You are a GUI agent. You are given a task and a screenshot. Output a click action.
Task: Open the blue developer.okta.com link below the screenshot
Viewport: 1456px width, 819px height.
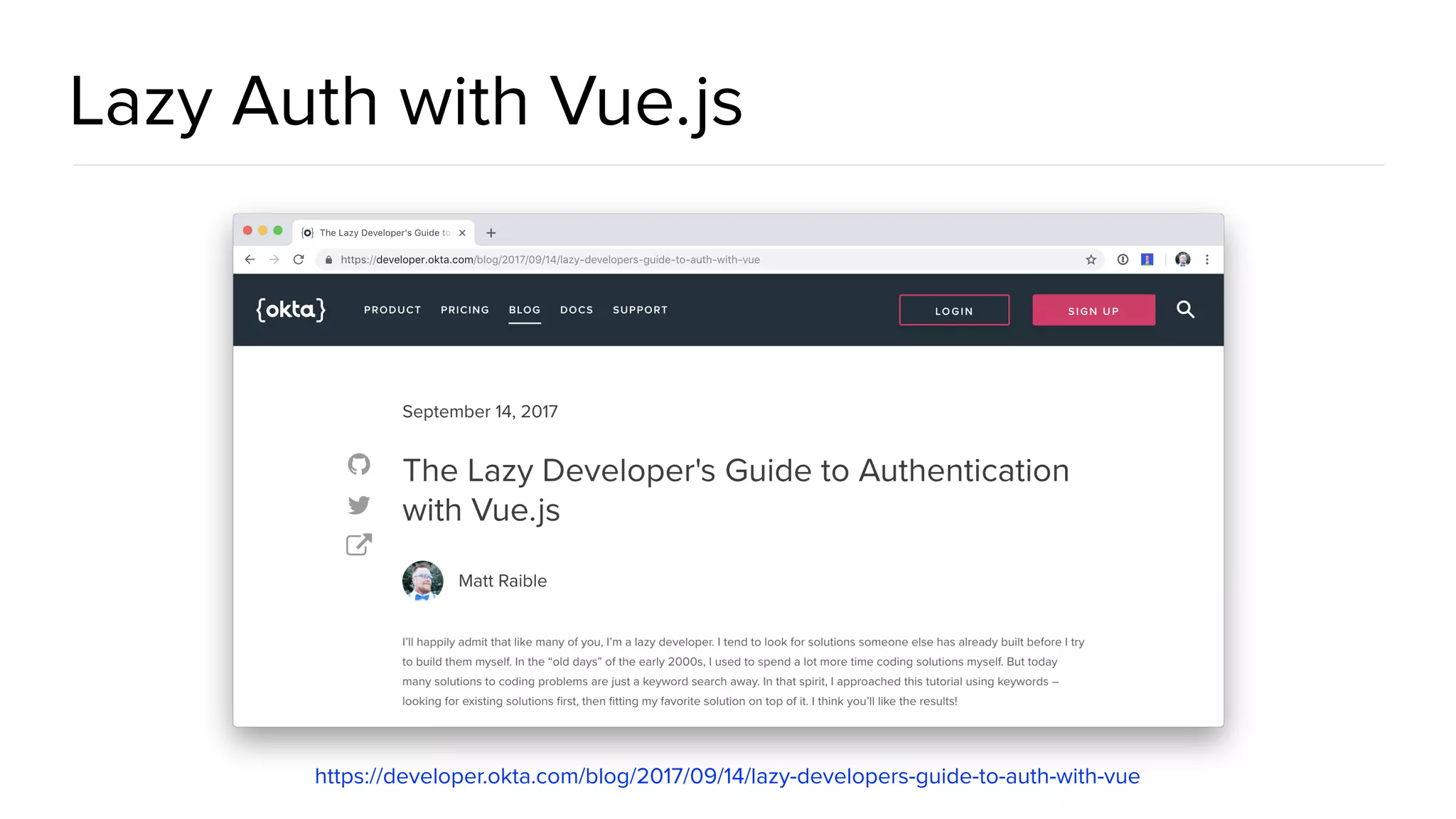point(727,776)
